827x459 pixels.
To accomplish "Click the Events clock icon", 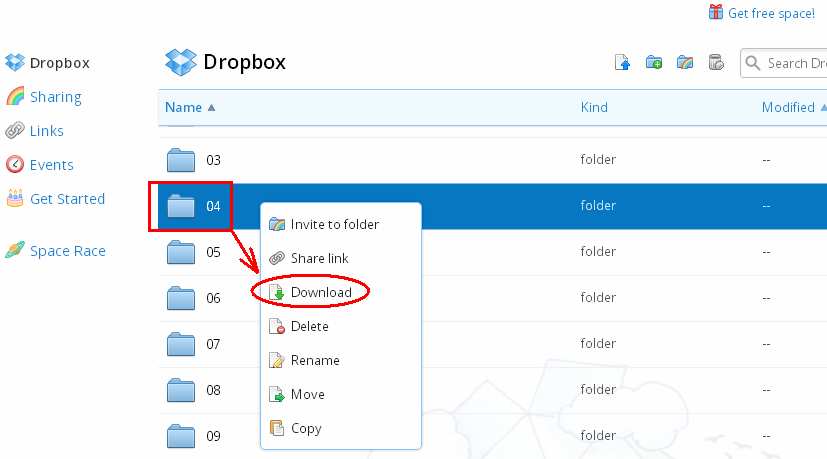I will tap(15, 164).
